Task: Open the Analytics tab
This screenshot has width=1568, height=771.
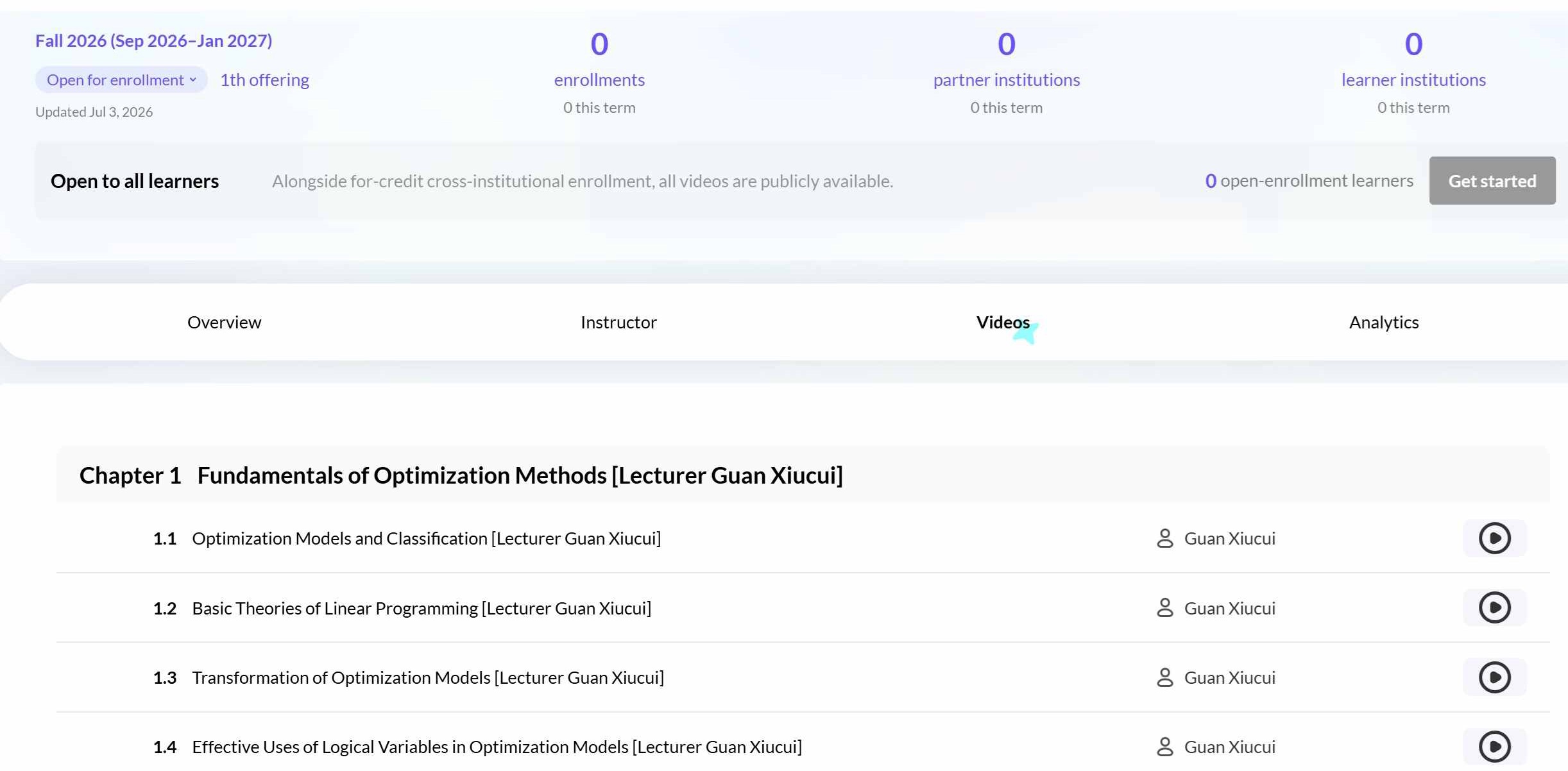Action: point(1384,322)
